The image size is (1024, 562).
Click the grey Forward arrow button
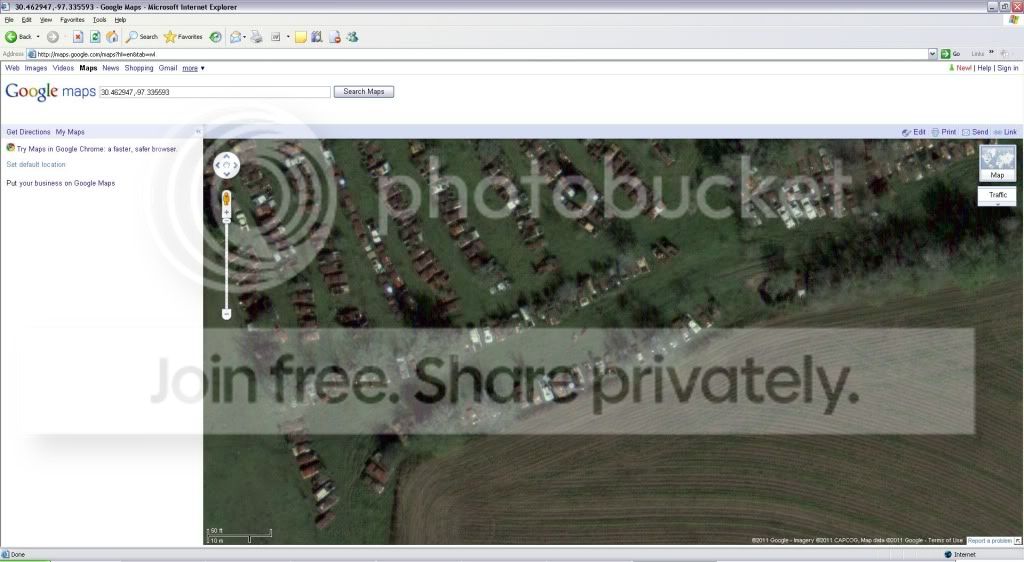coord(52,37)
